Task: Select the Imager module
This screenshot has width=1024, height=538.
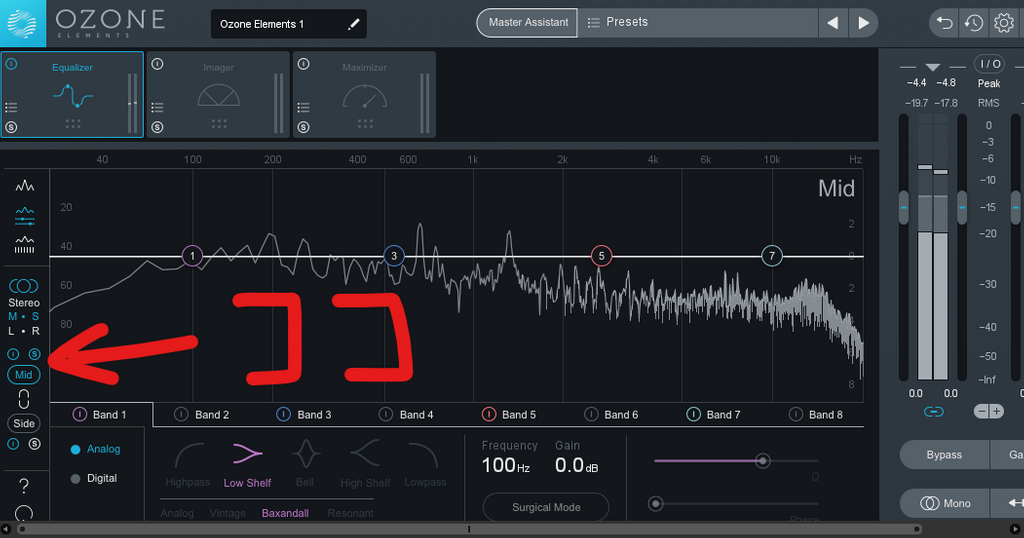Action: [x=218, y=95]
